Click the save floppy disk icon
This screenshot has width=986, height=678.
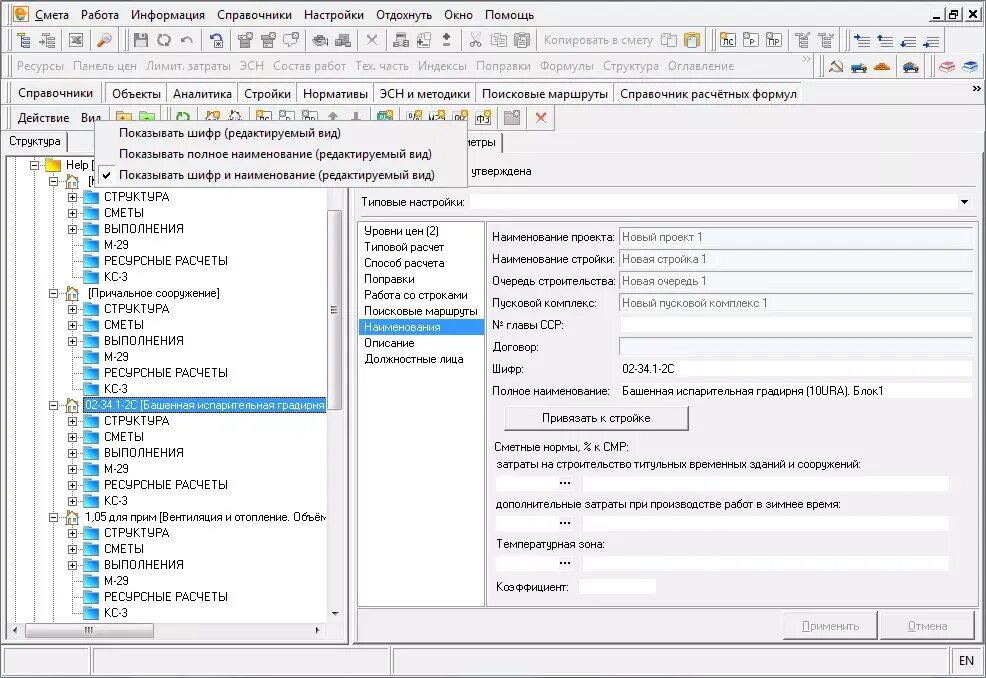[141, 40]
